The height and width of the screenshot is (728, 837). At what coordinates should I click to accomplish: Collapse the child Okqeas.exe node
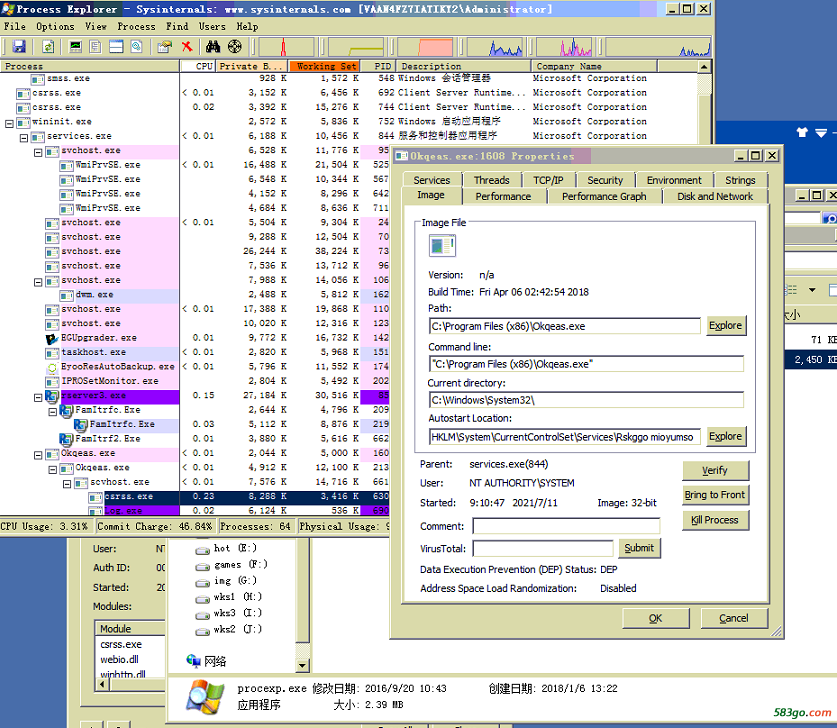[52, 469]
